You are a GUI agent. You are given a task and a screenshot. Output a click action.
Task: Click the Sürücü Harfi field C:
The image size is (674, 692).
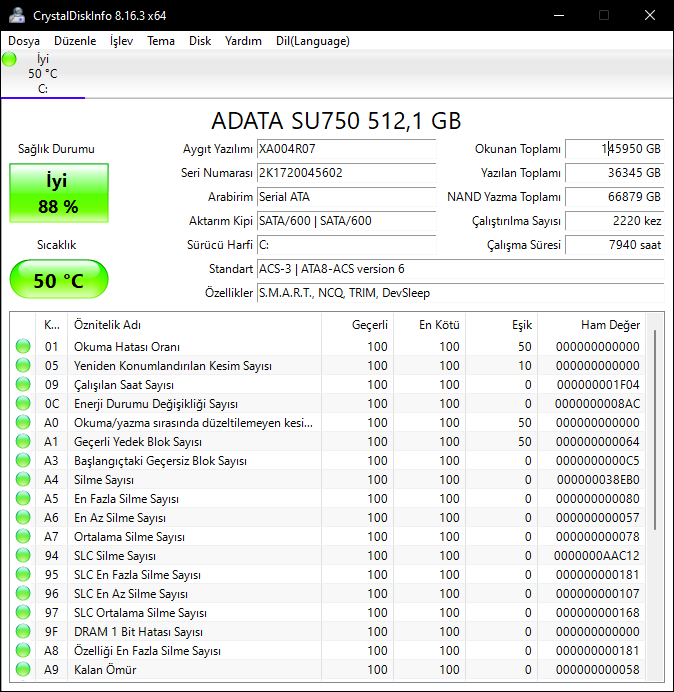coord(346,245)
